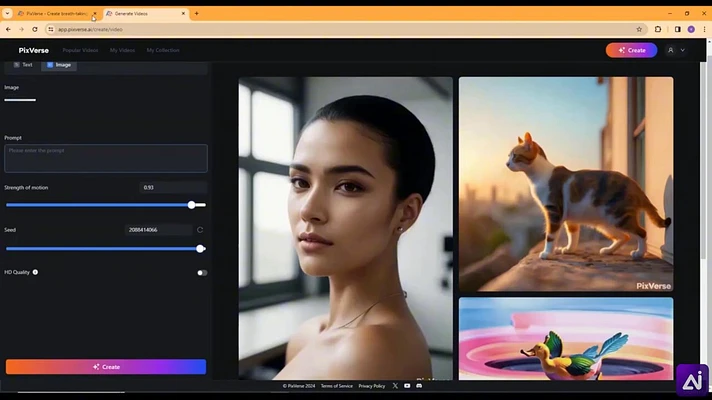
Task: Open the browser tab search dropdown
Action: tap(7, 14)
